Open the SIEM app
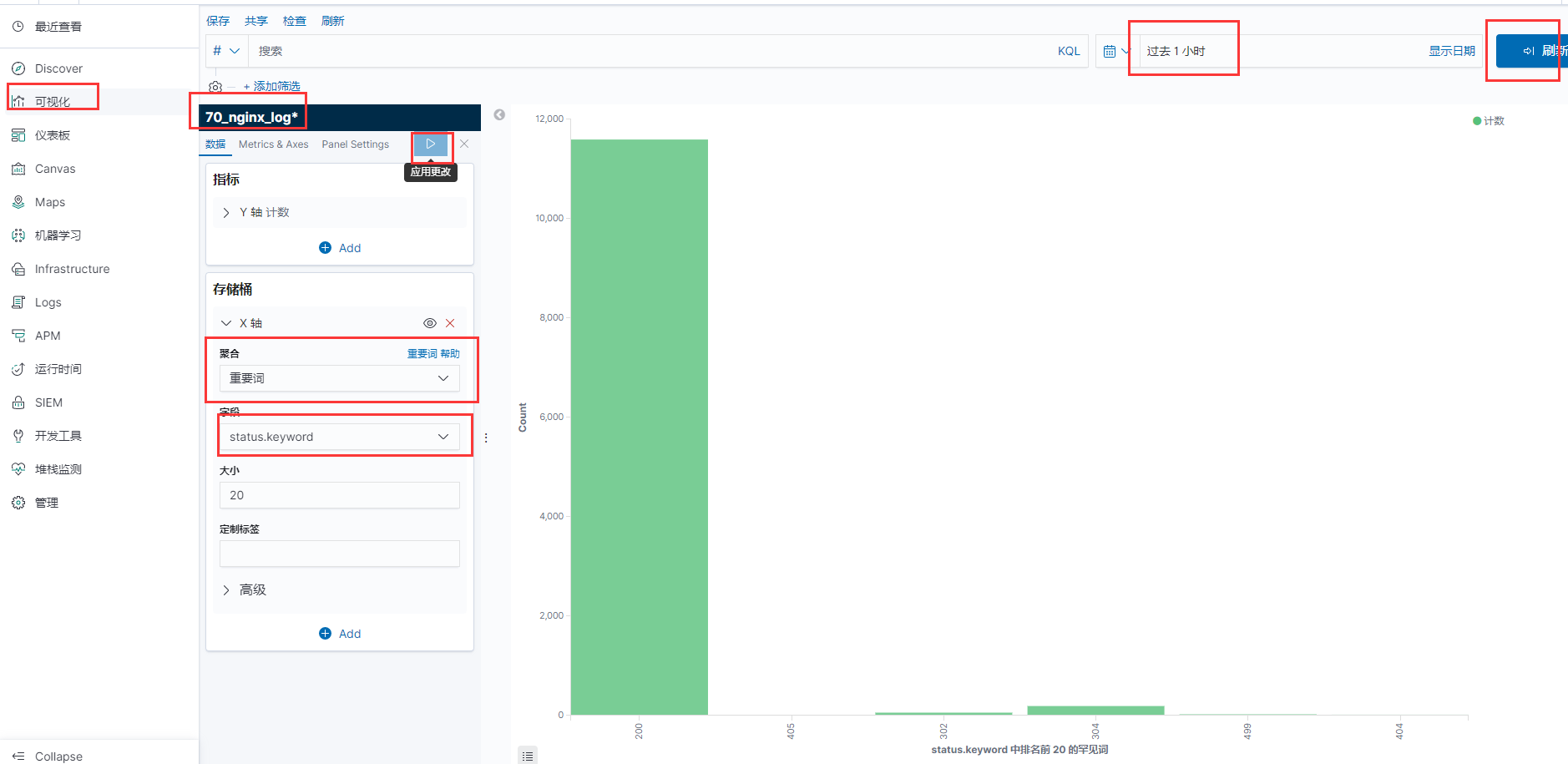1568x764 pixels. coord(48,402)
